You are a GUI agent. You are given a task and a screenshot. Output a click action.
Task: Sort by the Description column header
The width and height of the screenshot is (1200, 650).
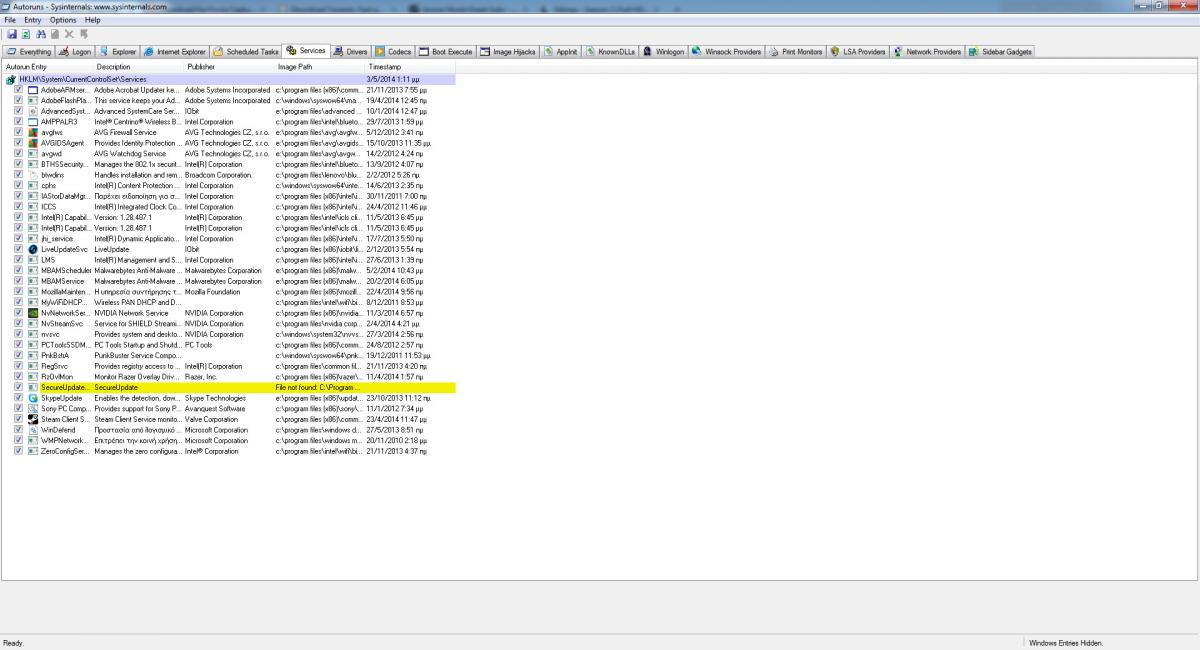click(139, 66)
